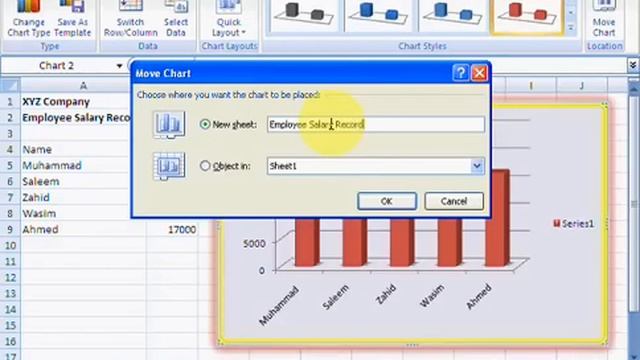Click column J header
The width and height of the screenshot is (640, 360).
tap(581, 86)
